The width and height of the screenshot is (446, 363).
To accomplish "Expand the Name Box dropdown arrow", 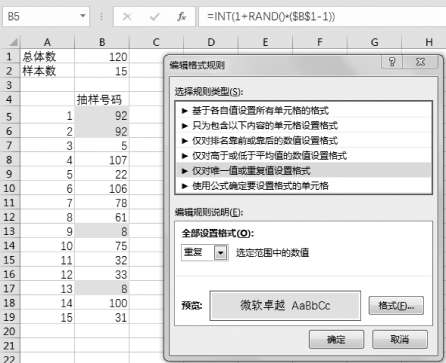I will click(x=83, y=16).
